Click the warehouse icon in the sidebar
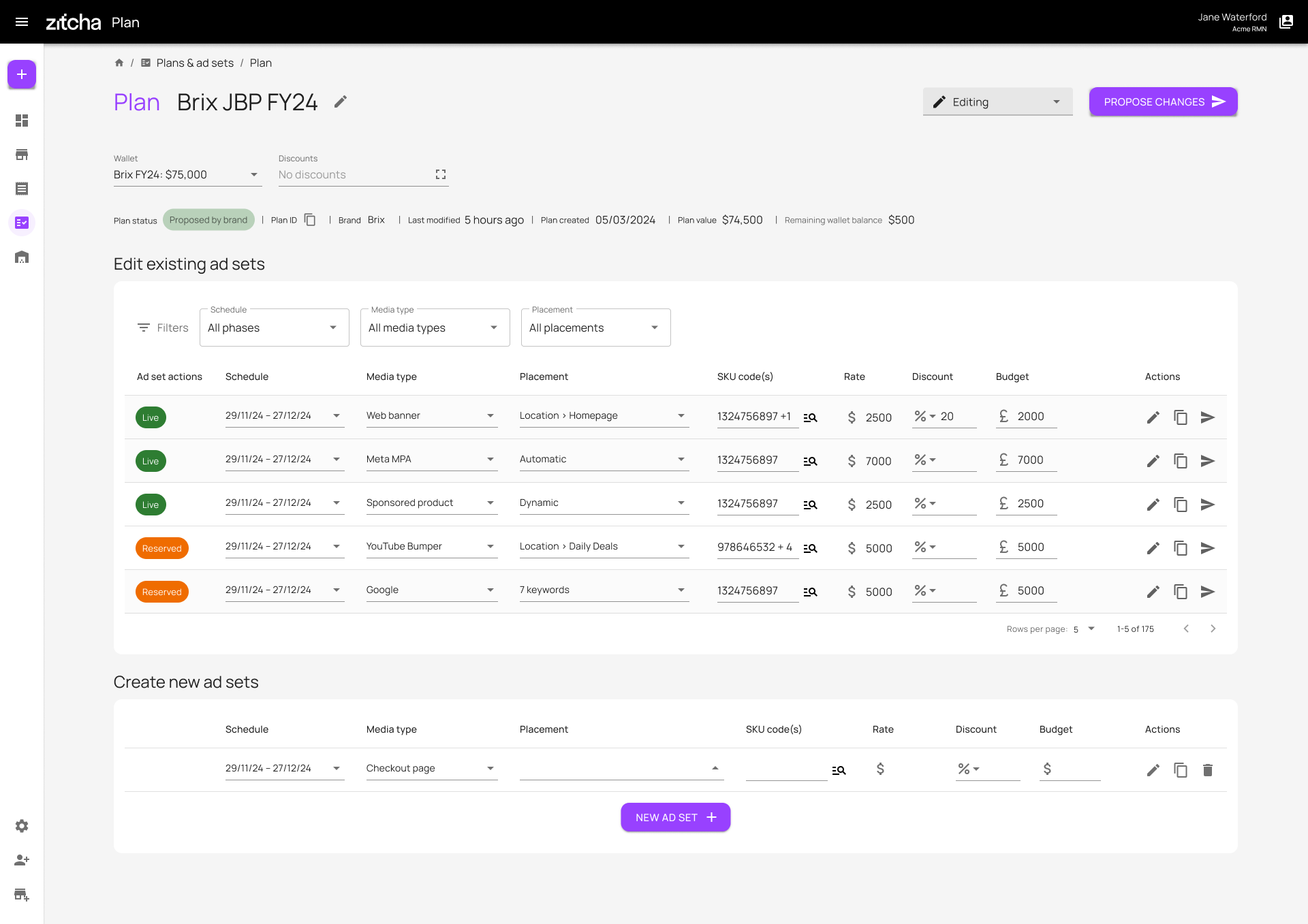 (22, 257)
